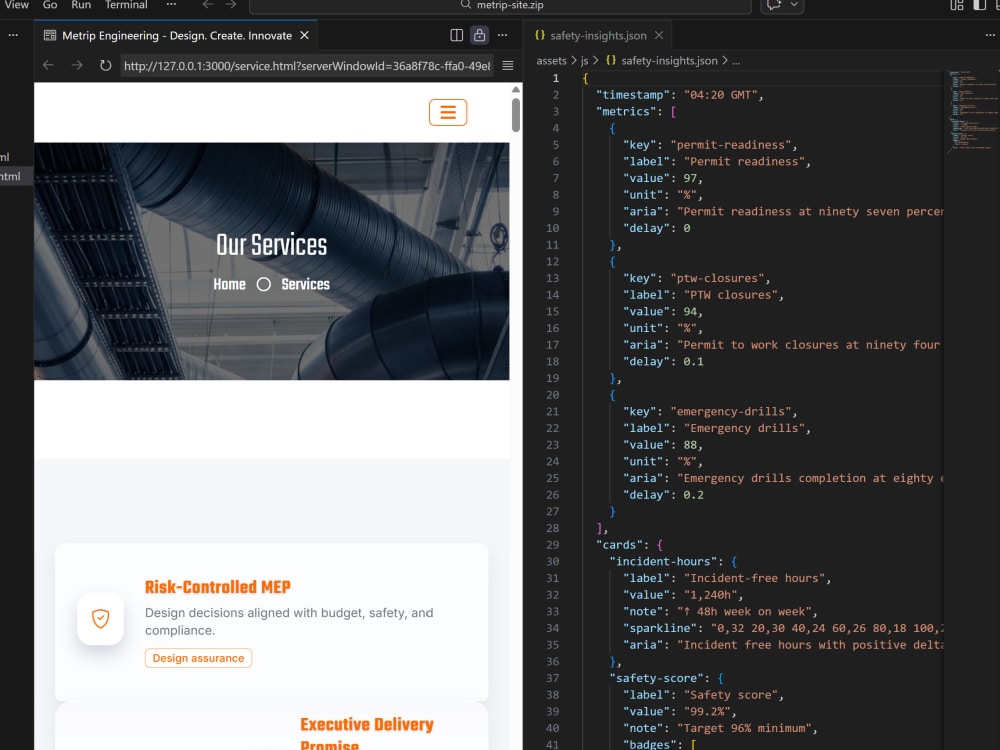Click the "timestamp" key on line 2
1000x750 pixels.
(633, 95)
